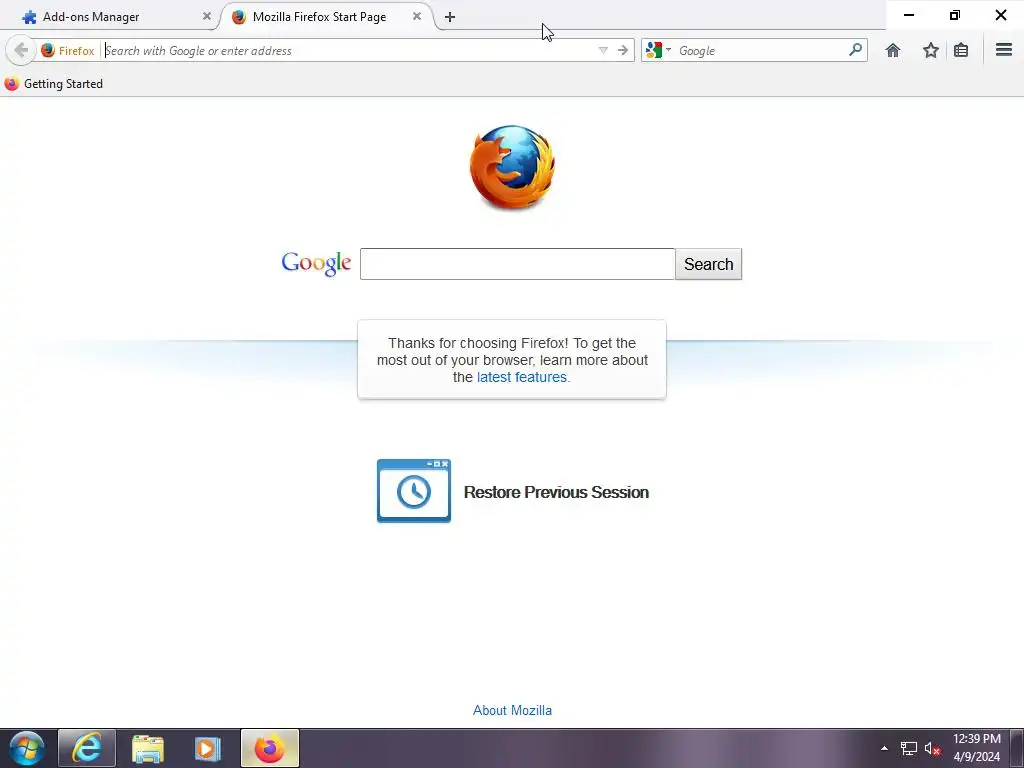Click the Firefox logo on start page
The width and height of the screenshot is (1024, 768).
click(512, 168)
